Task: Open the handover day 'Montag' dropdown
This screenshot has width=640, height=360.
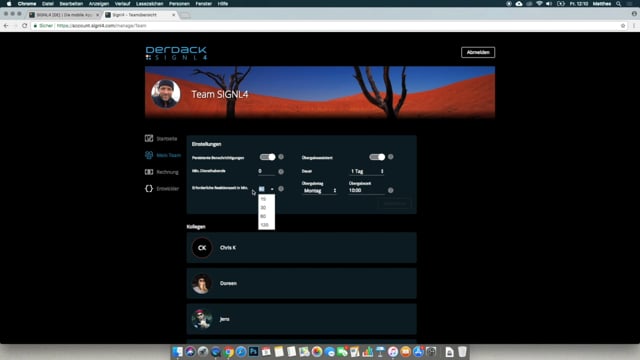Action: (x=320, y=191)
